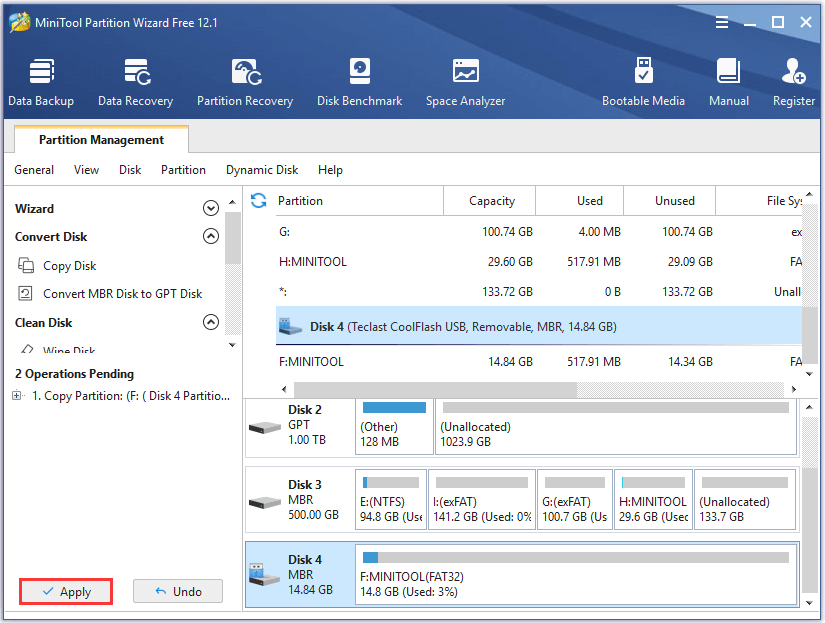Click the Disk 4 header row icon
Screen dimensions: 825x623
tap(290, 326)
